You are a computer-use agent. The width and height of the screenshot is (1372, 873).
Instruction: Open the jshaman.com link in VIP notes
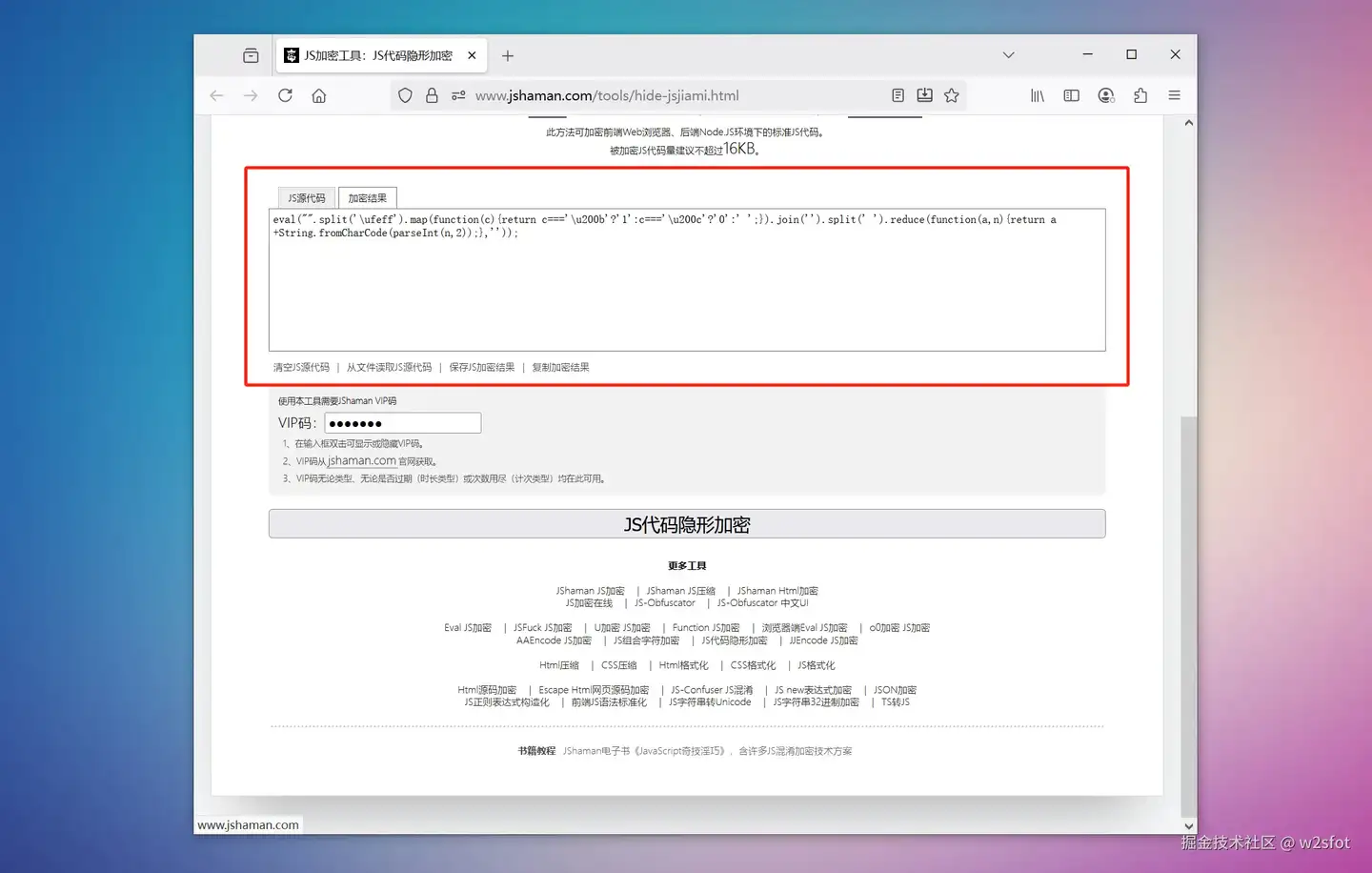[361, 460]
